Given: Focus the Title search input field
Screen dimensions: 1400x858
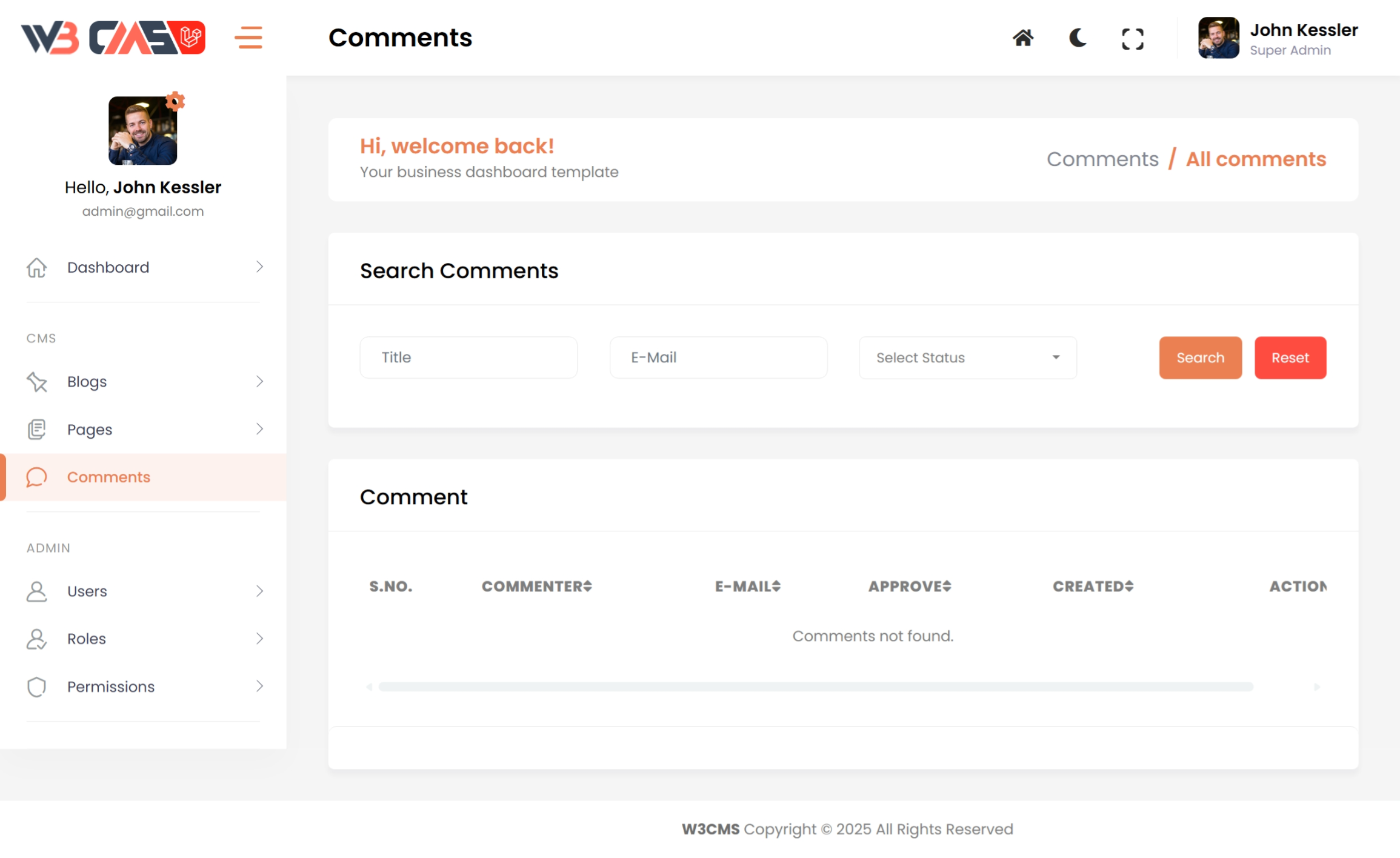Looking at the screenshot, I should [x=468, y=358].
